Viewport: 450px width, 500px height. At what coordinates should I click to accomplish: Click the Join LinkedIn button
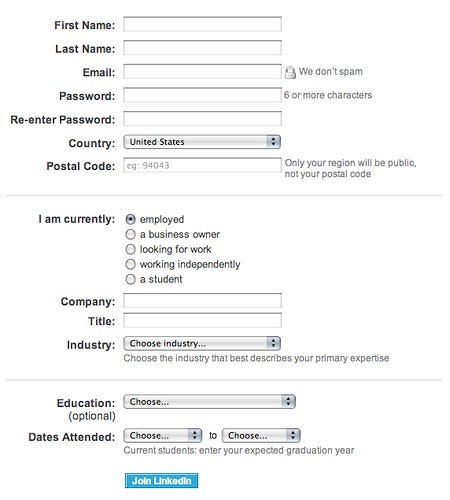click(162, 481)
